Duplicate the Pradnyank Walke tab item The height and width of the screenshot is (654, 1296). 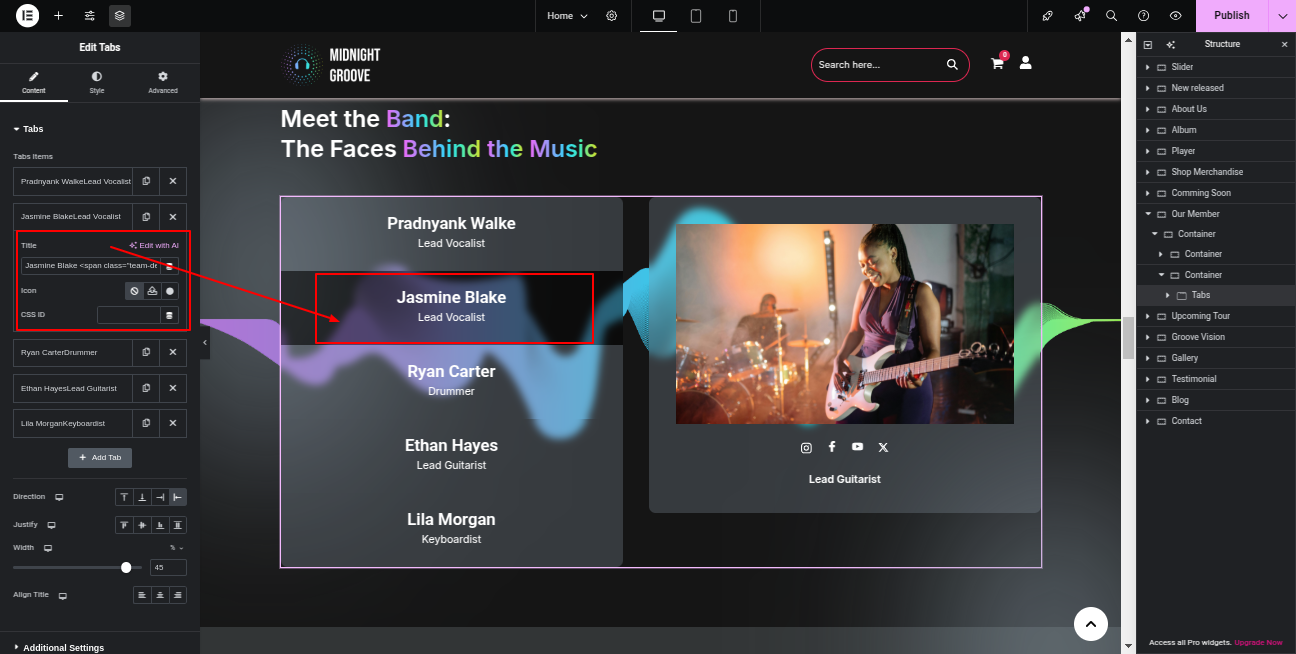[x=146, y=181]
